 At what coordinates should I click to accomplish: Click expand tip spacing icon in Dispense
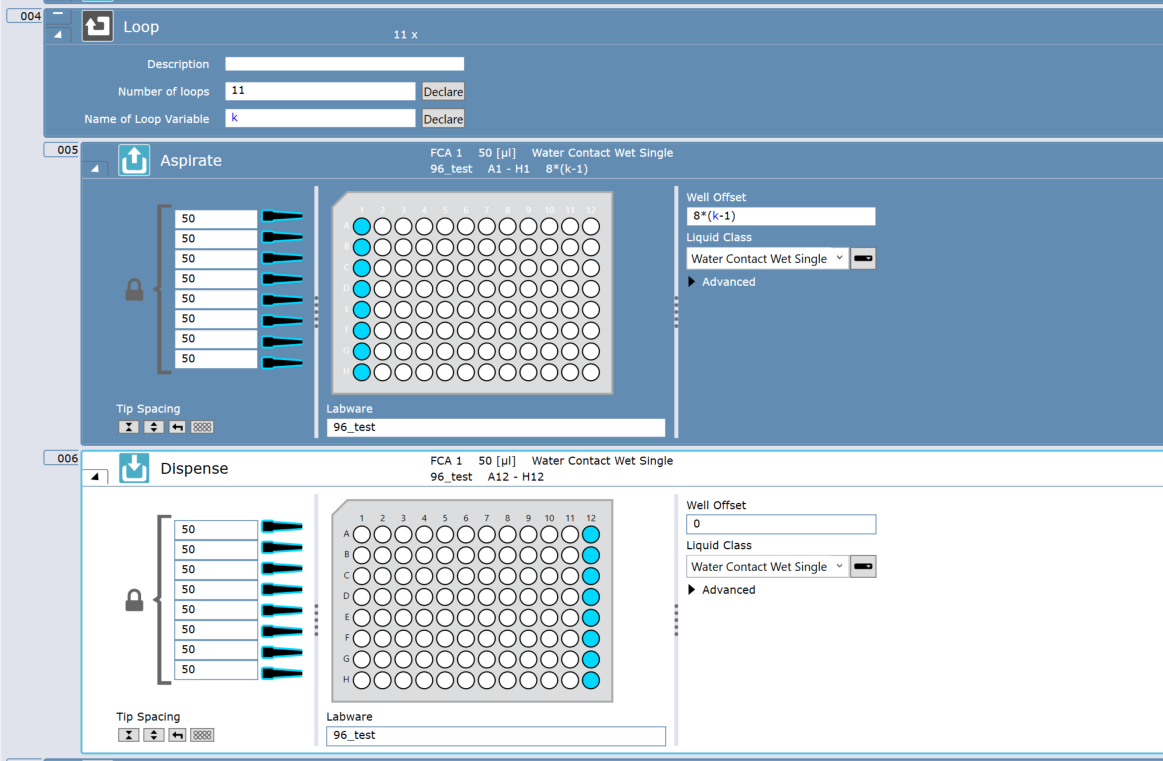click(x=153, y=735)
